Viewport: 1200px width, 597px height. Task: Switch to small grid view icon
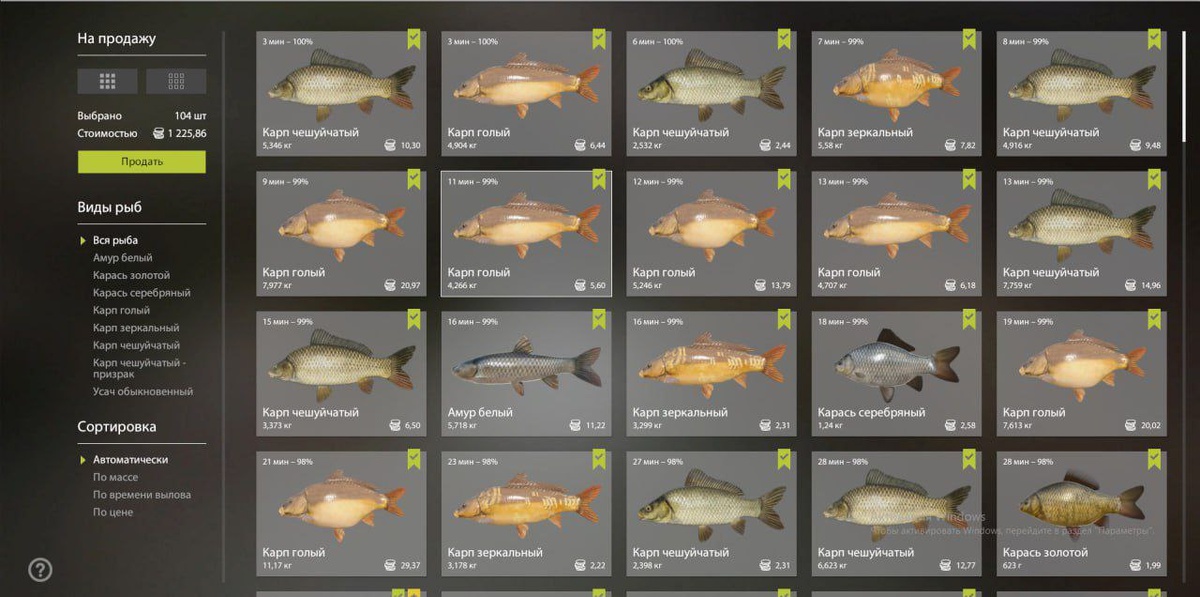176,81
